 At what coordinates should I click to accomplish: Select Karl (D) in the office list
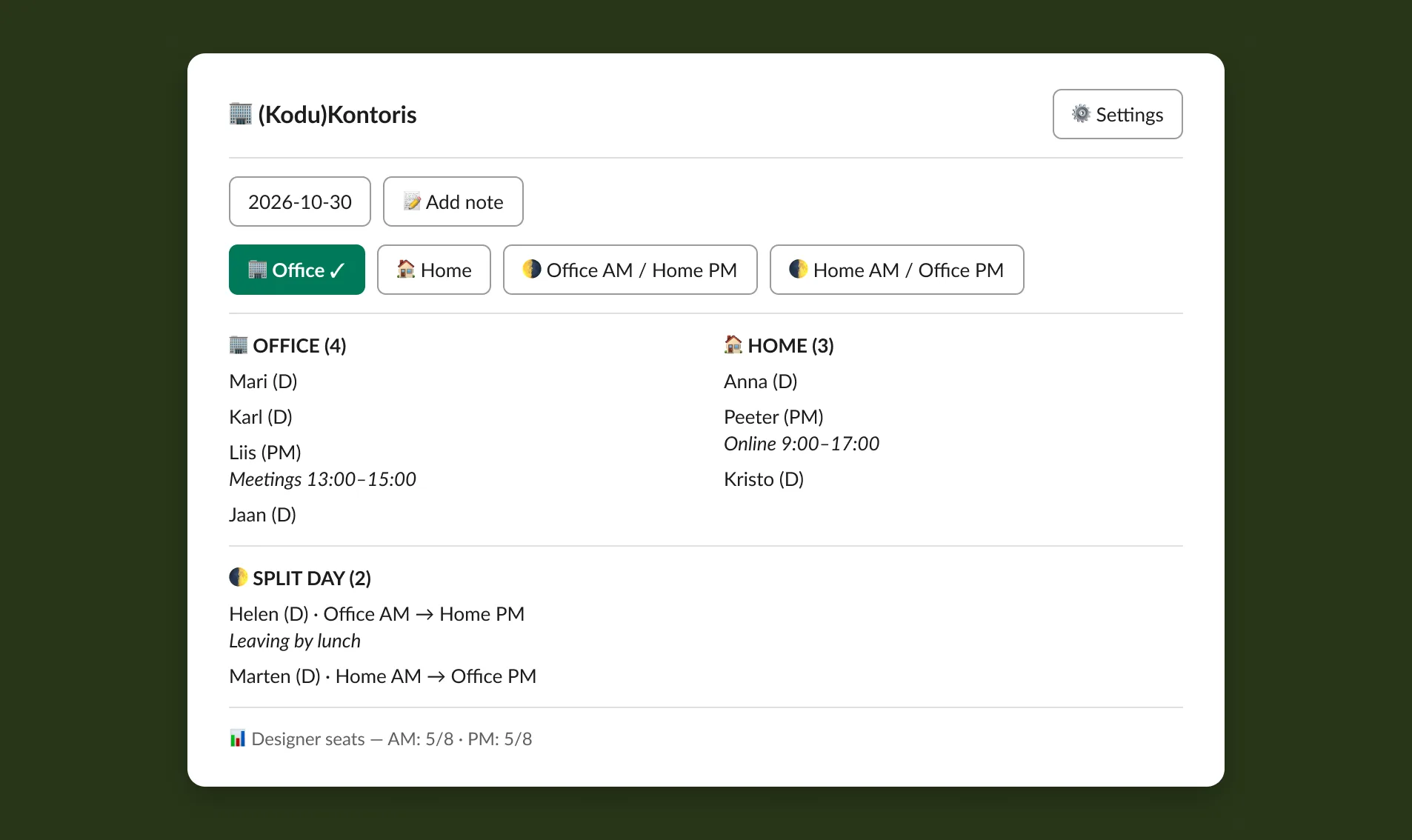261,417
